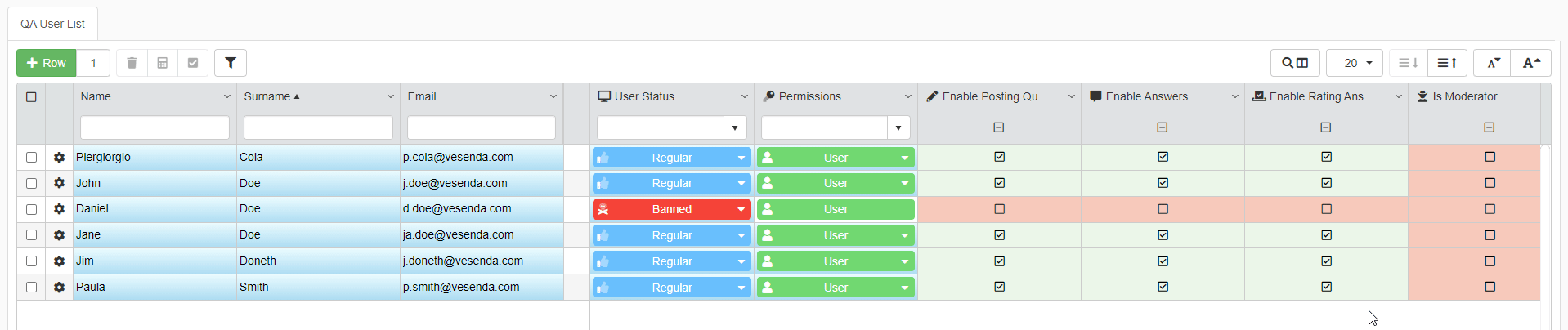Check Is Moderator for Piergiorgio Cola

coord(1490,157)
